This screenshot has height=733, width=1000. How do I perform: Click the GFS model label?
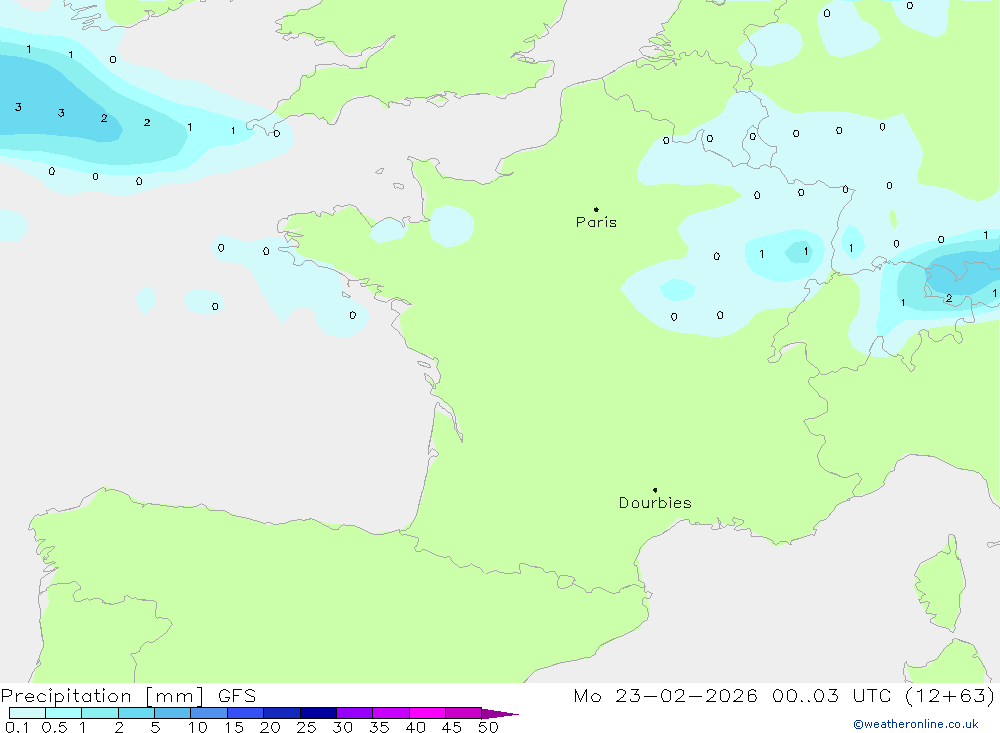(x=237, y=696)
